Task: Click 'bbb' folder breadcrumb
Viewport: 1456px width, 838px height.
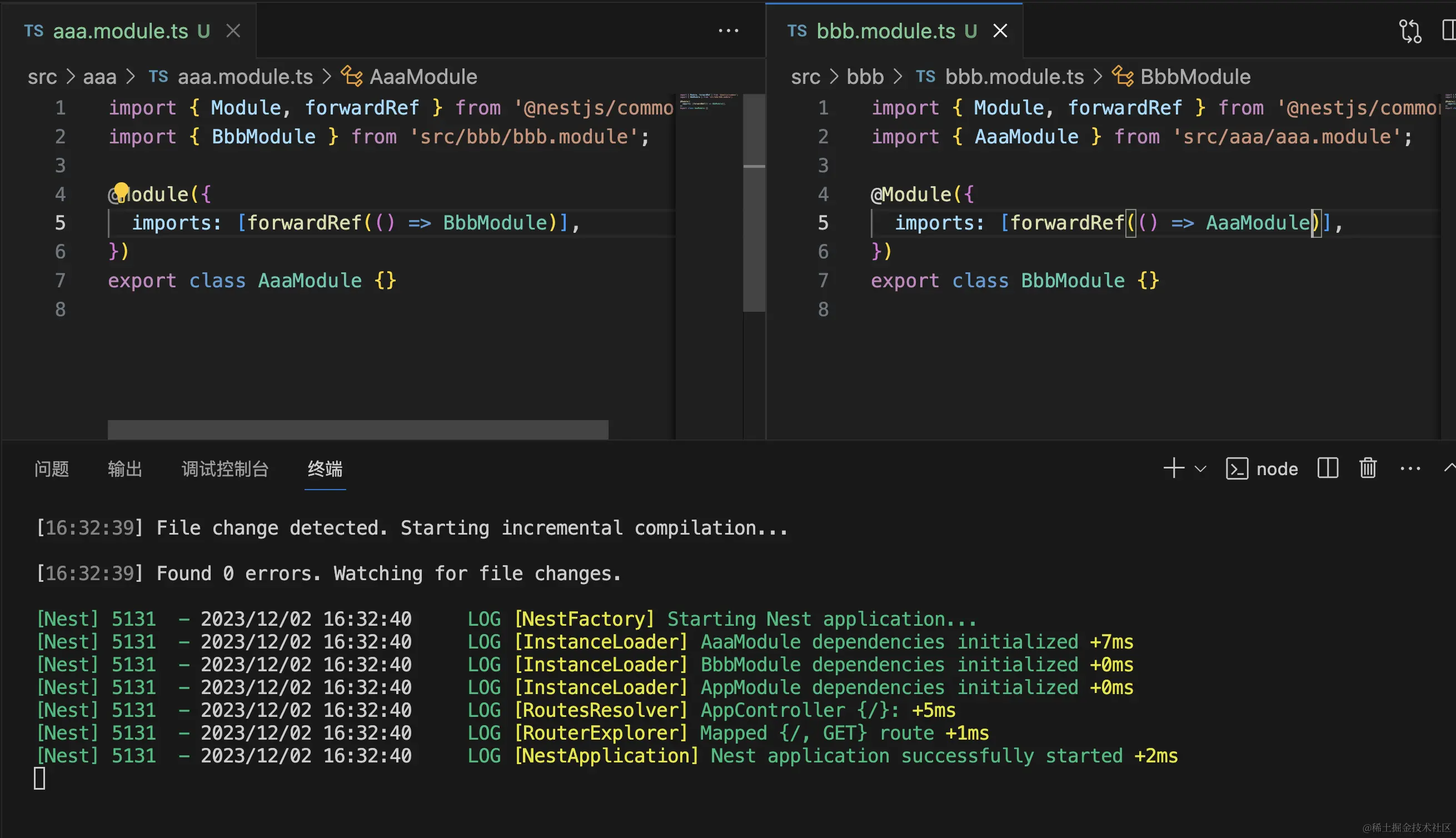Action: coord(865,77)
